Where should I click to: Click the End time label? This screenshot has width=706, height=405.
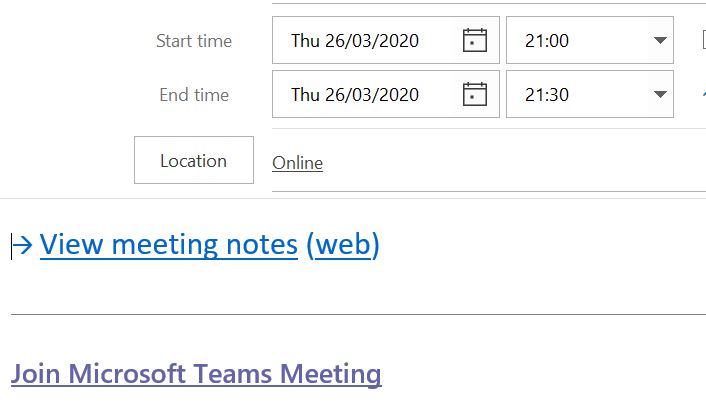194,95
